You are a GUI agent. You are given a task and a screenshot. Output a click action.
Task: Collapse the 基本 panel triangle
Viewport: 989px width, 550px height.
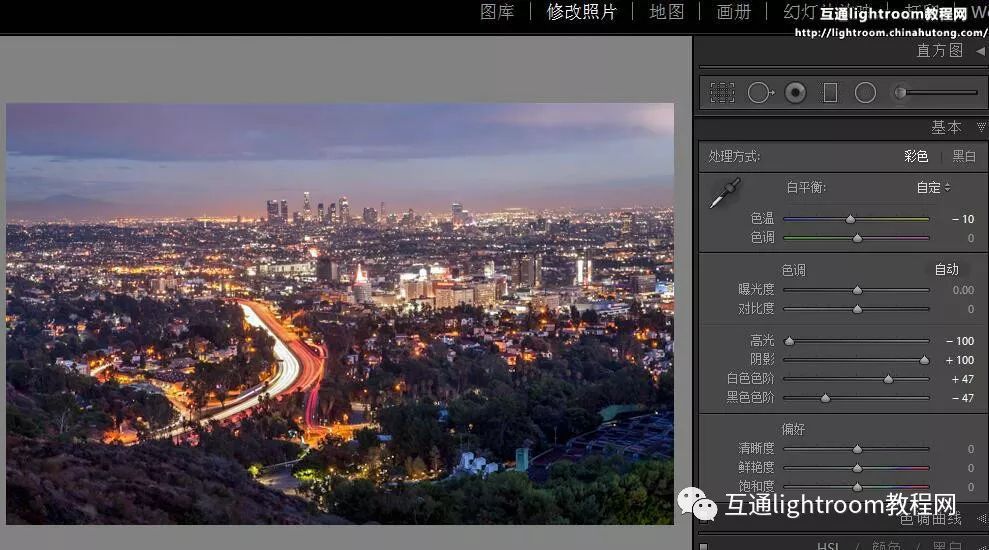pos(981,127)
